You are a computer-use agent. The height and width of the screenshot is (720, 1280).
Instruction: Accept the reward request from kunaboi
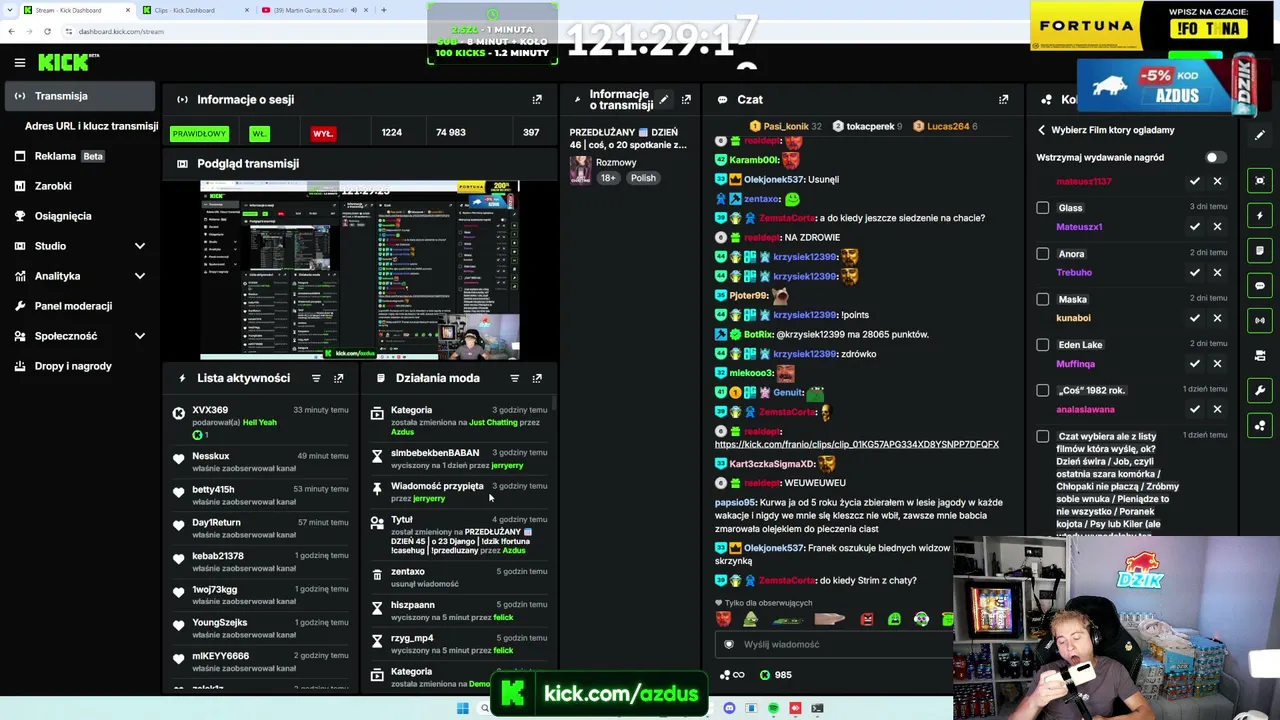(x=1195, y=318)
